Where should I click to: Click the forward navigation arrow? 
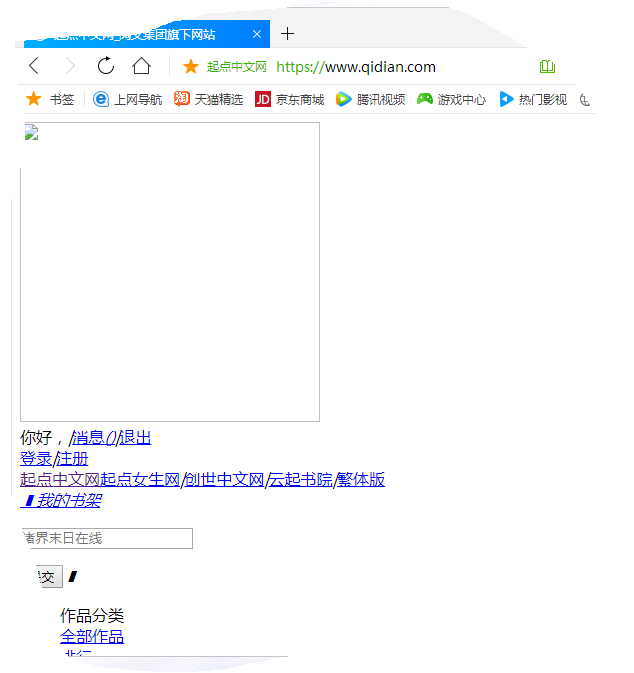click(70, 67)
